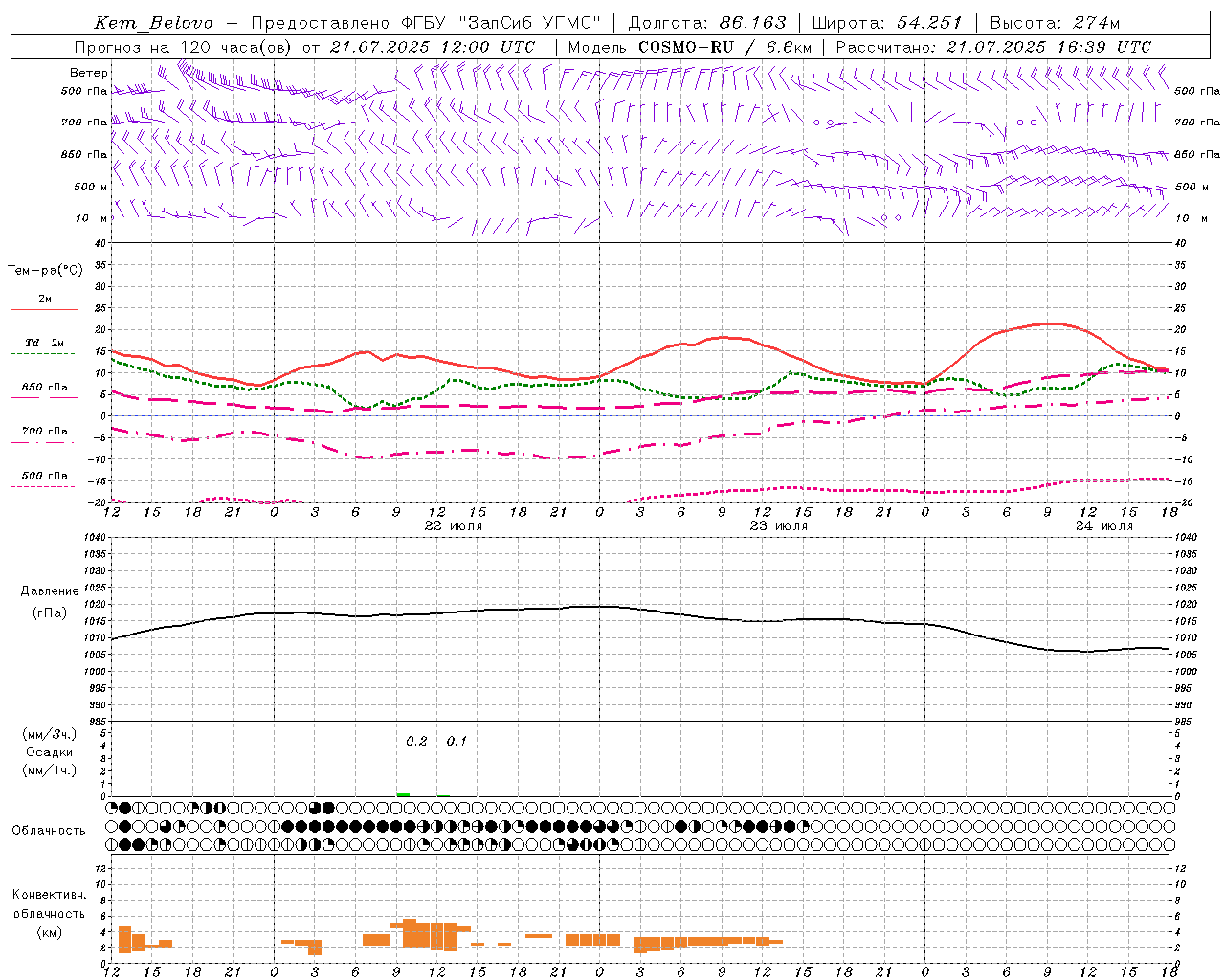The image size is (1225, 980).
Task: Click the solid red 2м legend line
Action: click(44, 309)
